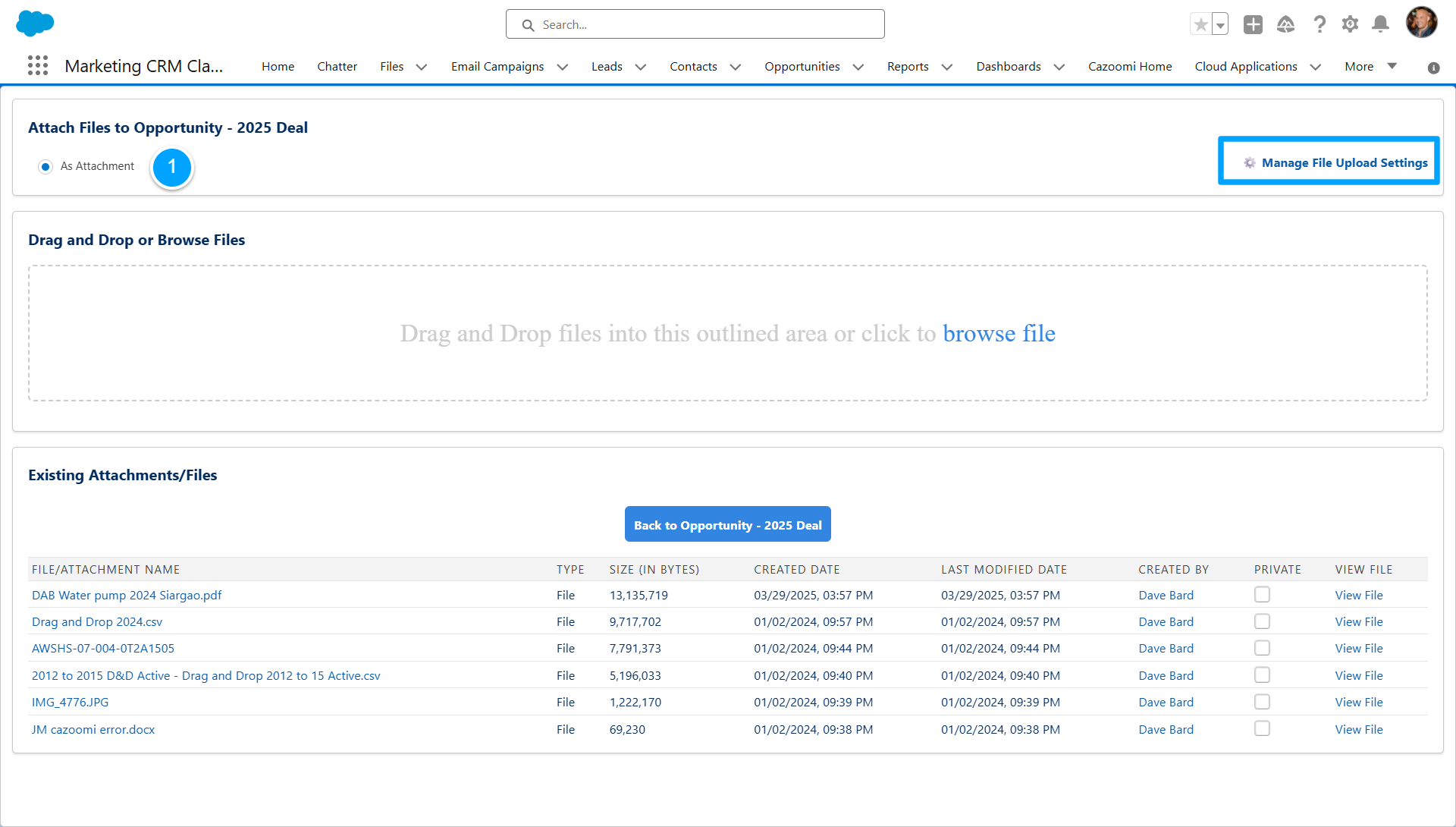Check Private box for Drag and Drop 2024.csv
Viewport: 1456px width, 827px height.
tap(1262, 621)
